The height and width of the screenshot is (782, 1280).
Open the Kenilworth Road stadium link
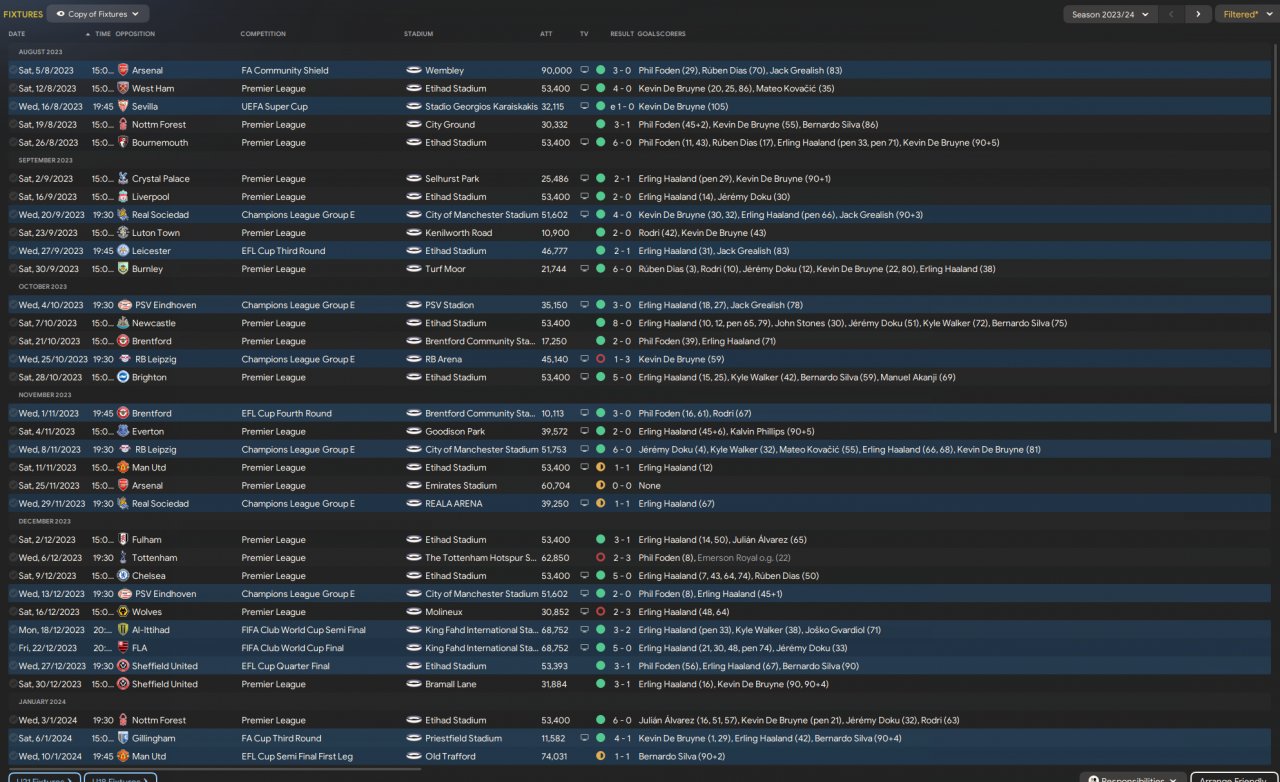[459, 233]
